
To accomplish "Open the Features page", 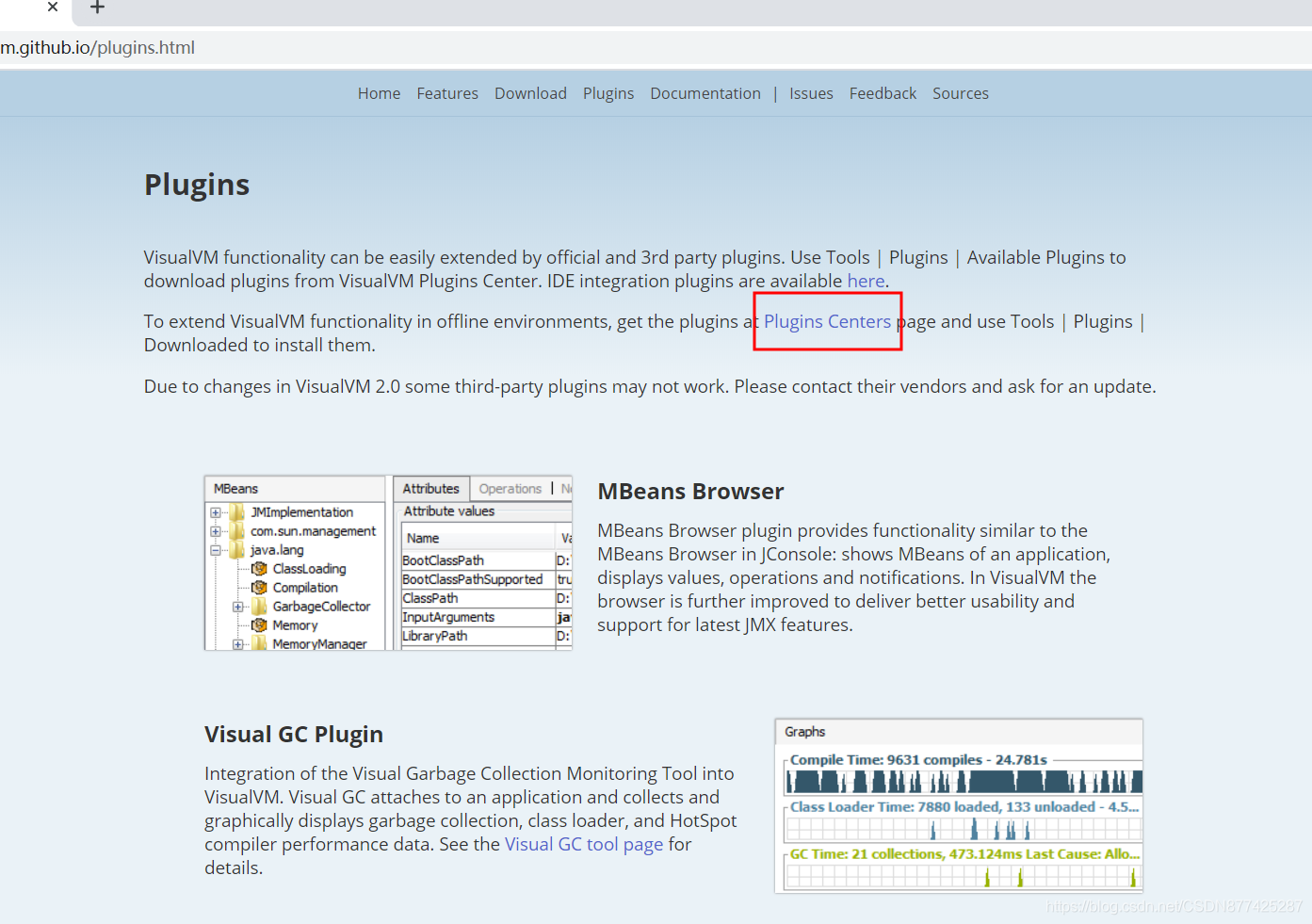I will click(447, 93).
